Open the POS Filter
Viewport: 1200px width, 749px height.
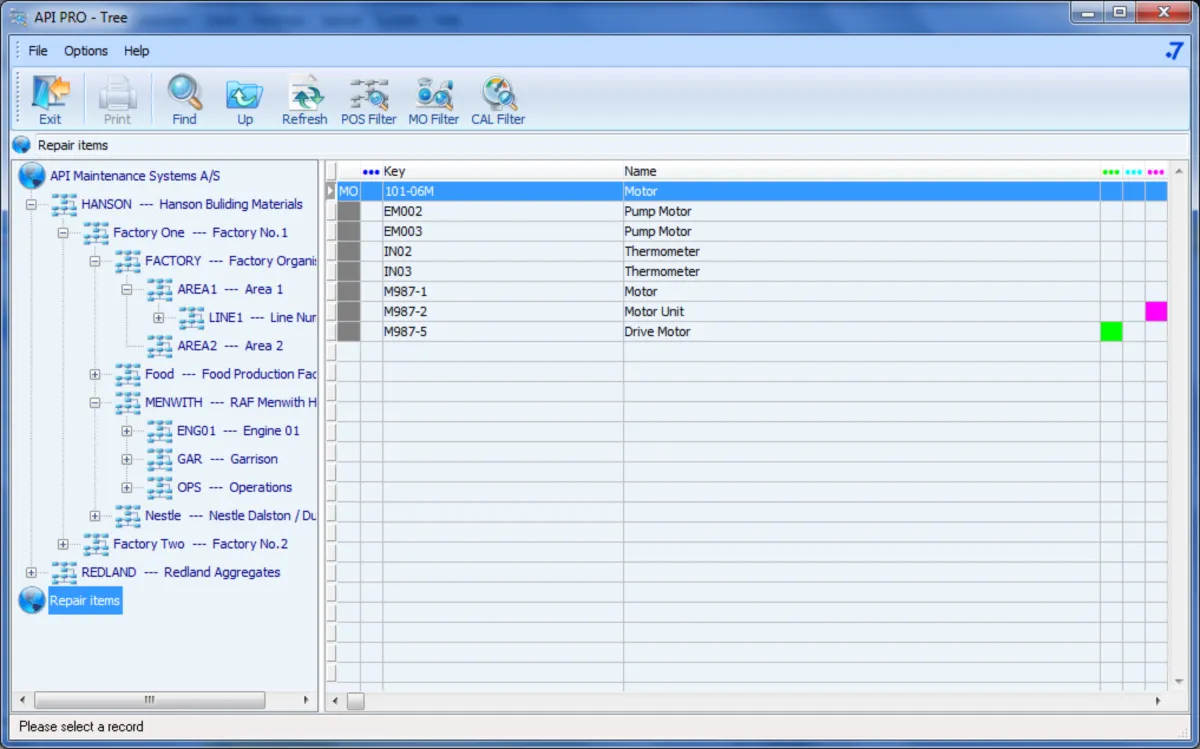pos(368,100)
